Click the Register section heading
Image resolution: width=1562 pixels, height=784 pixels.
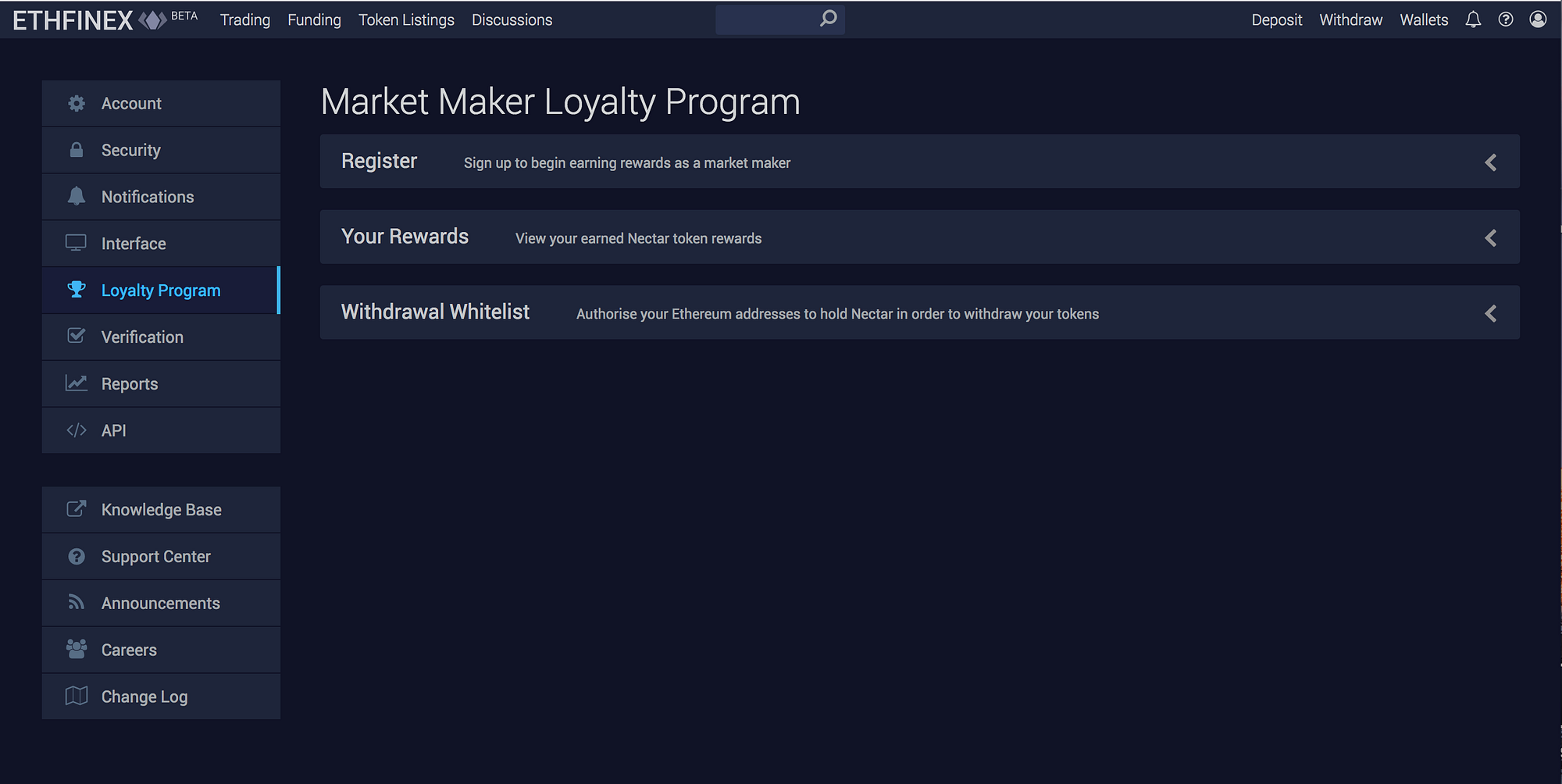tap(379, 161)
